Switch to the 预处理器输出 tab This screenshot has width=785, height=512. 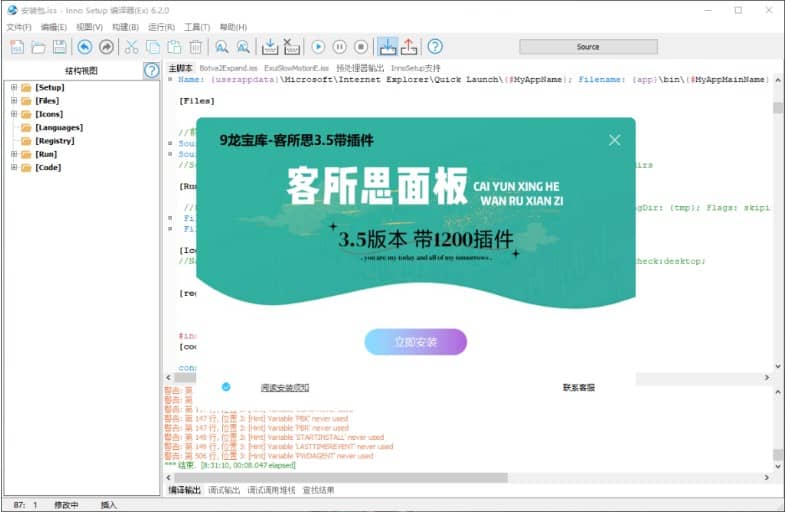pyautogui.click(x=360, y=68)
